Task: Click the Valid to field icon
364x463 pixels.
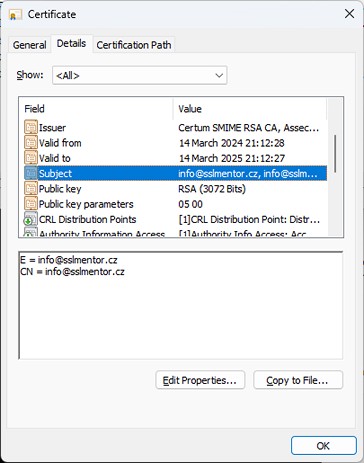Action: (x=31, y=158)
